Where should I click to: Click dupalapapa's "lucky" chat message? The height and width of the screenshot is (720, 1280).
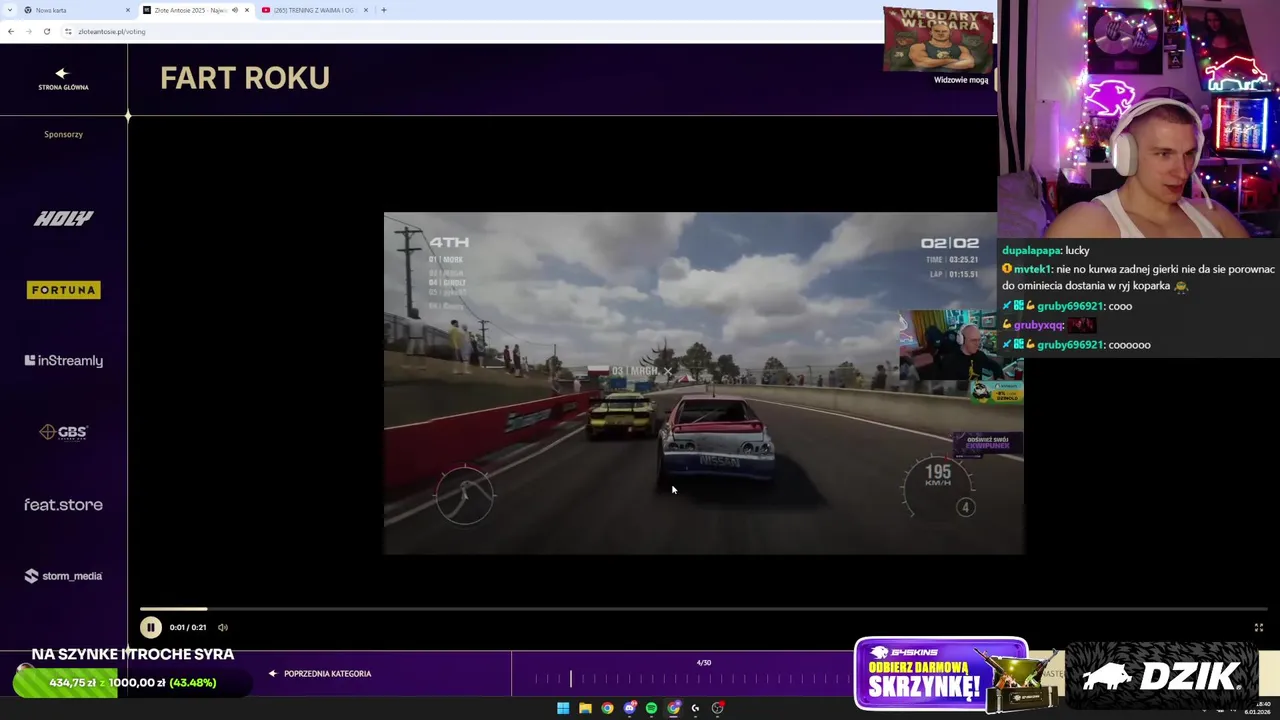[1046, 250]
